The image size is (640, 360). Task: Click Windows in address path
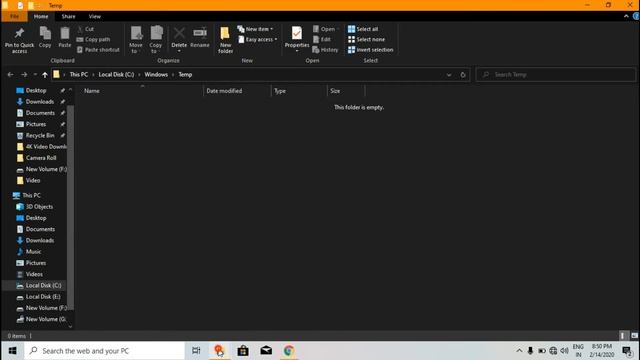click(156, 75)
